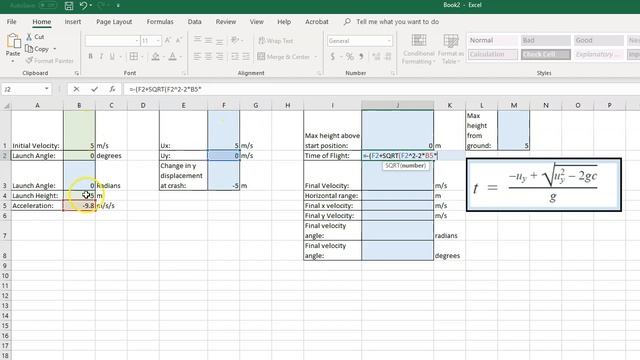This screenshot has height=360, width=640.
Task: Click the Undo arrow icon
Action: click(83, 6)
